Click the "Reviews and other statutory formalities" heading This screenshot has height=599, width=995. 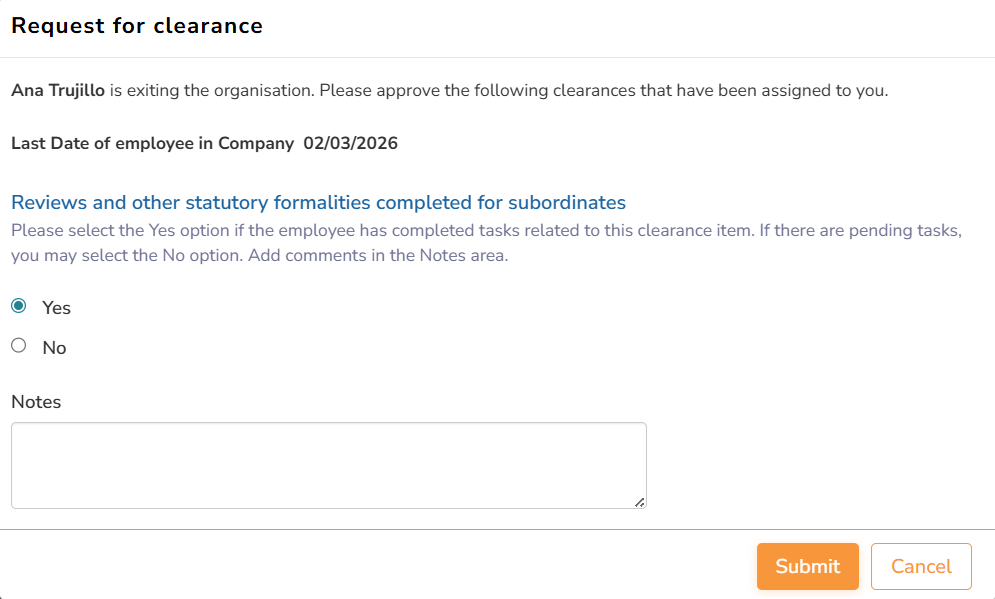[x=318, y=203]
